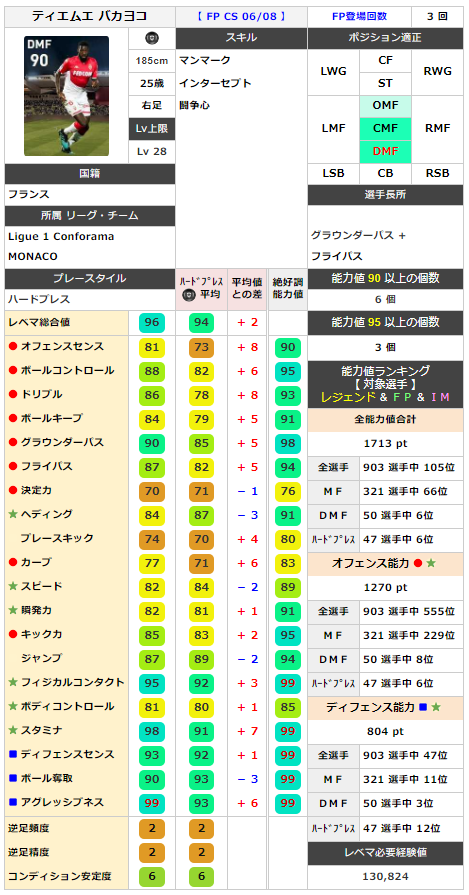Click the インターセプト skill
The height and width of the screenshot is (895, 469).
click(215, 83)
